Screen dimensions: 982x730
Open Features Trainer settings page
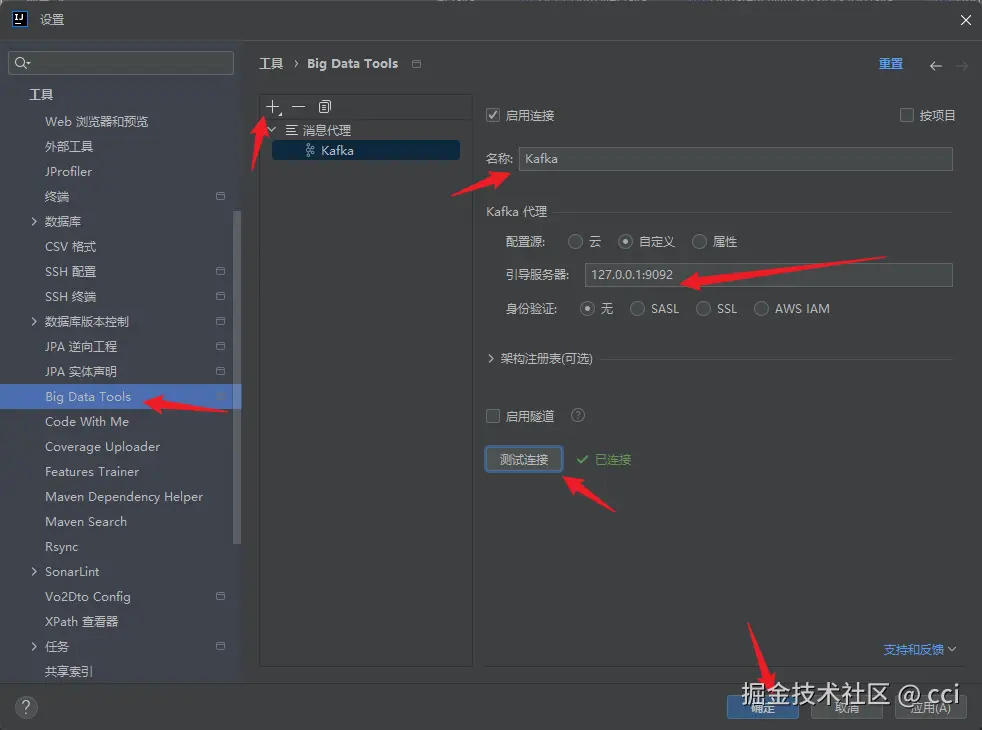(92, 471)
